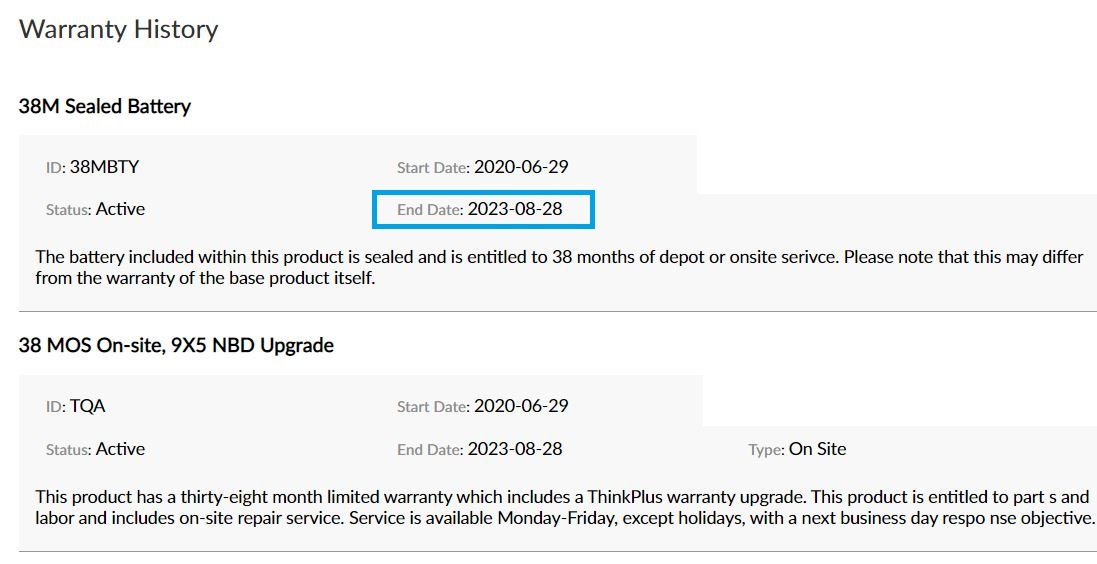Click the sealed battery description paragraph
The height and width of the screenshot is (564, 1097).
pos(559,267)
